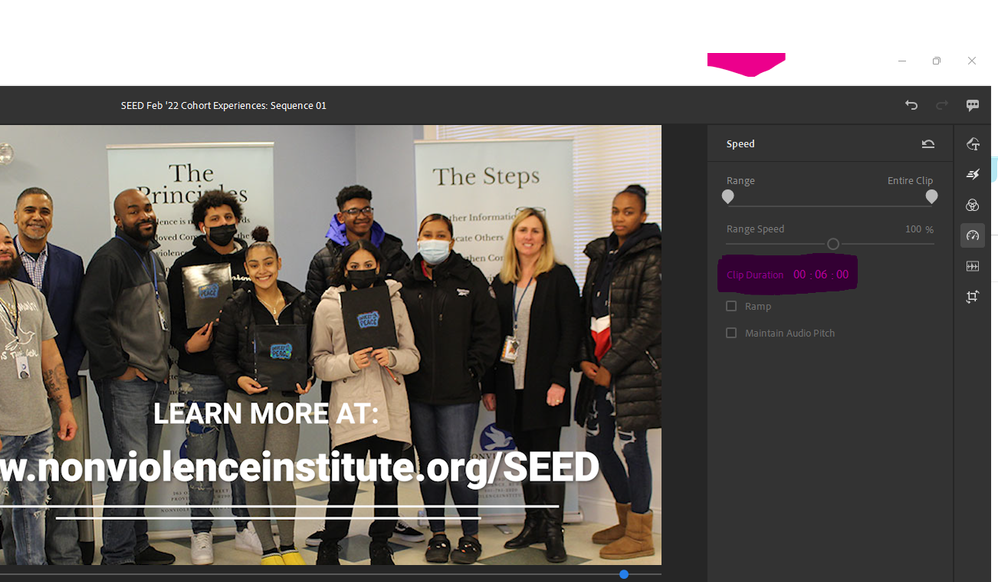Click the Entire Clip end handle
This screenshot has height=582, width=998.
click(x=932, y=197)
